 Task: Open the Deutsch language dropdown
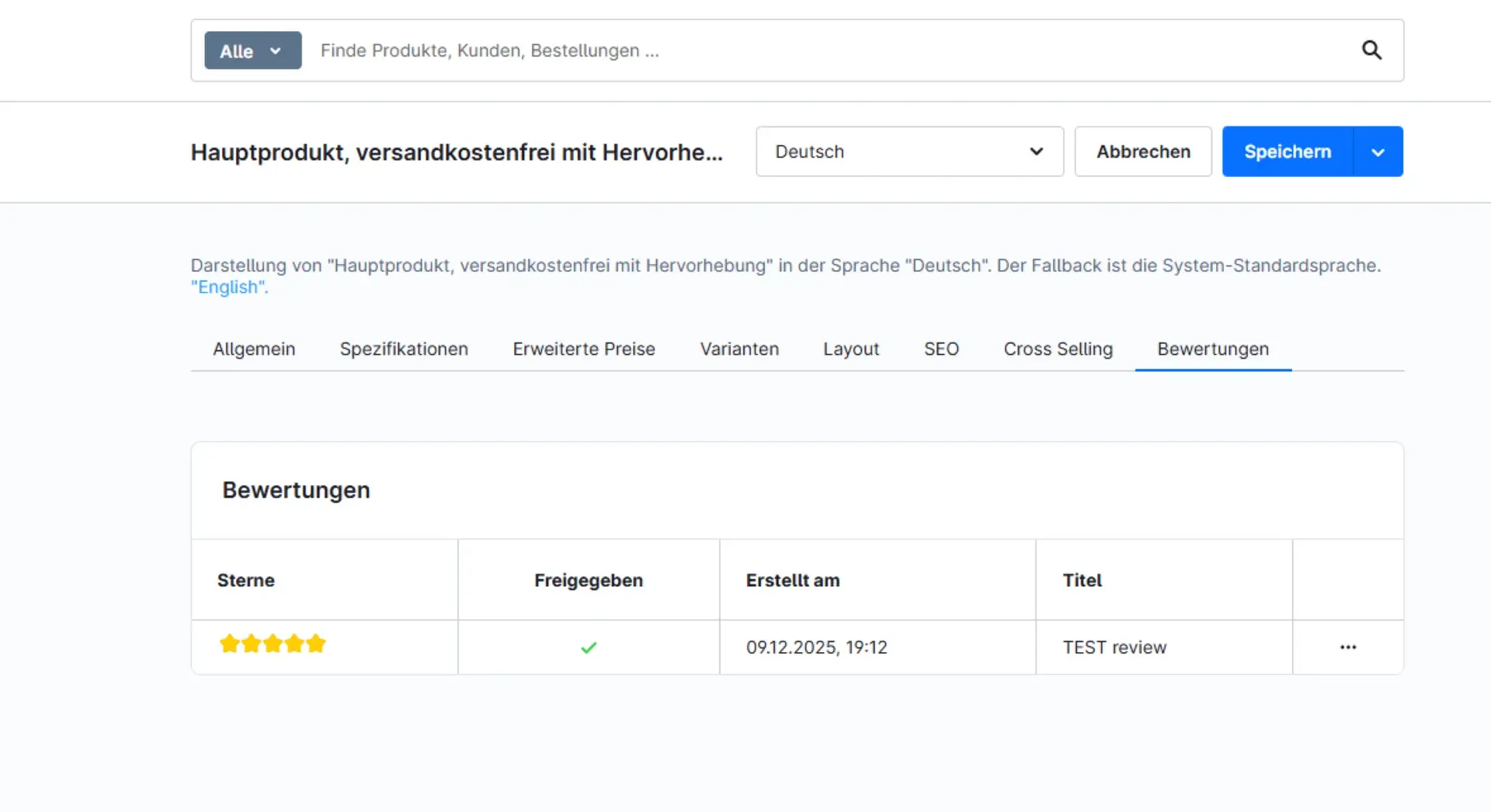click(x=909, y=151)
